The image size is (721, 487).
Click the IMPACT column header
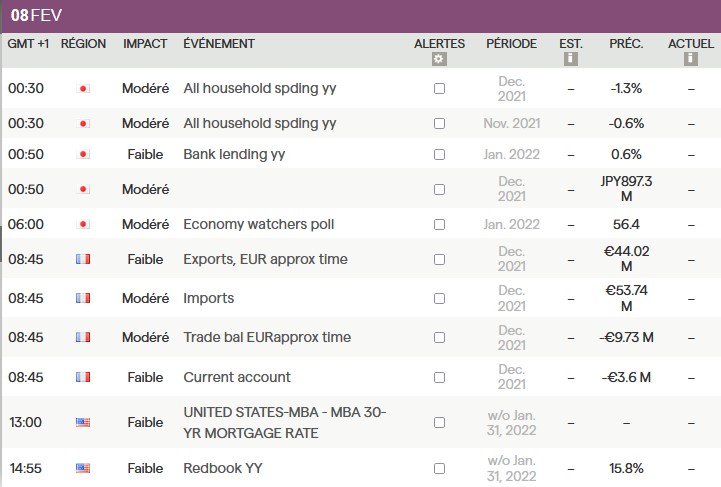click(x=145, y=44)
